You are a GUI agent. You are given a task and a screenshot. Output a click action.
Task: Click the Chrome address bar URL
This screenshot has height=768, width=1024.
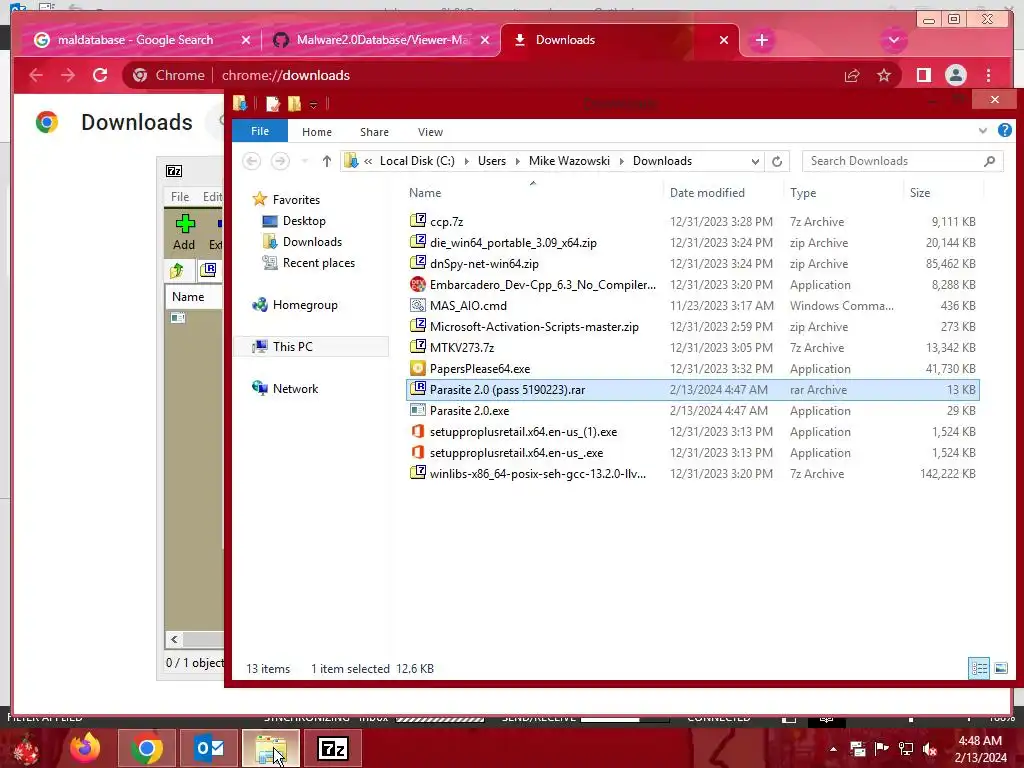(286, 75)
